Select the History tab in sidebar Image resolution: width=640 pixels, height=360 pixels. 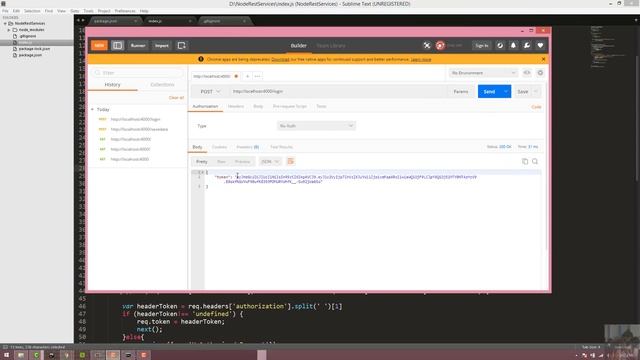(113, 84)
